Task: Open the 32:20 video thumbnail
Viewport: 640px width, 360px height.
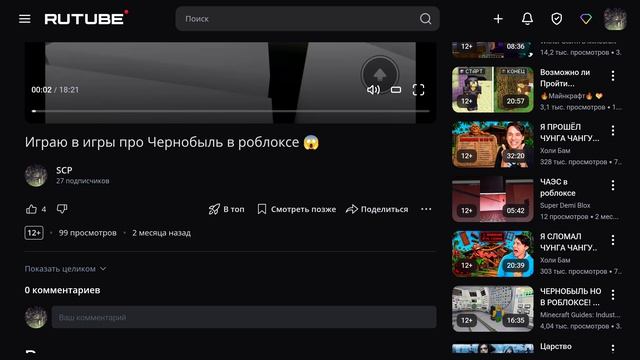Action: coord(493,144)
